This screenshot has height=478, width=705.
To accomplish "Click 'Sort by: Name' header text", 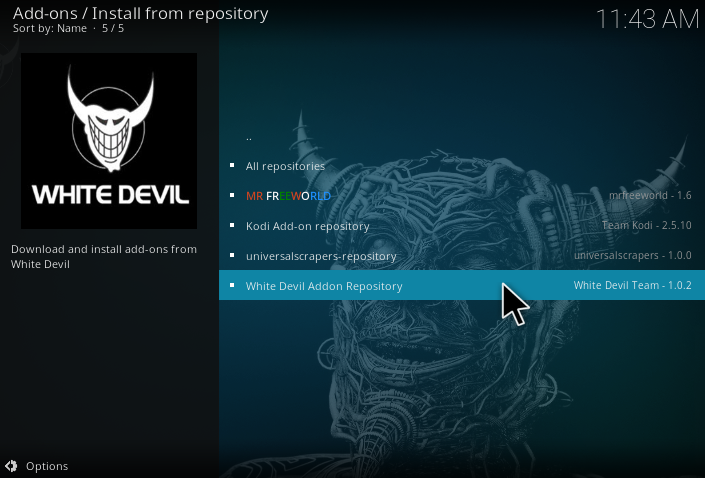I will coord(49,28).
